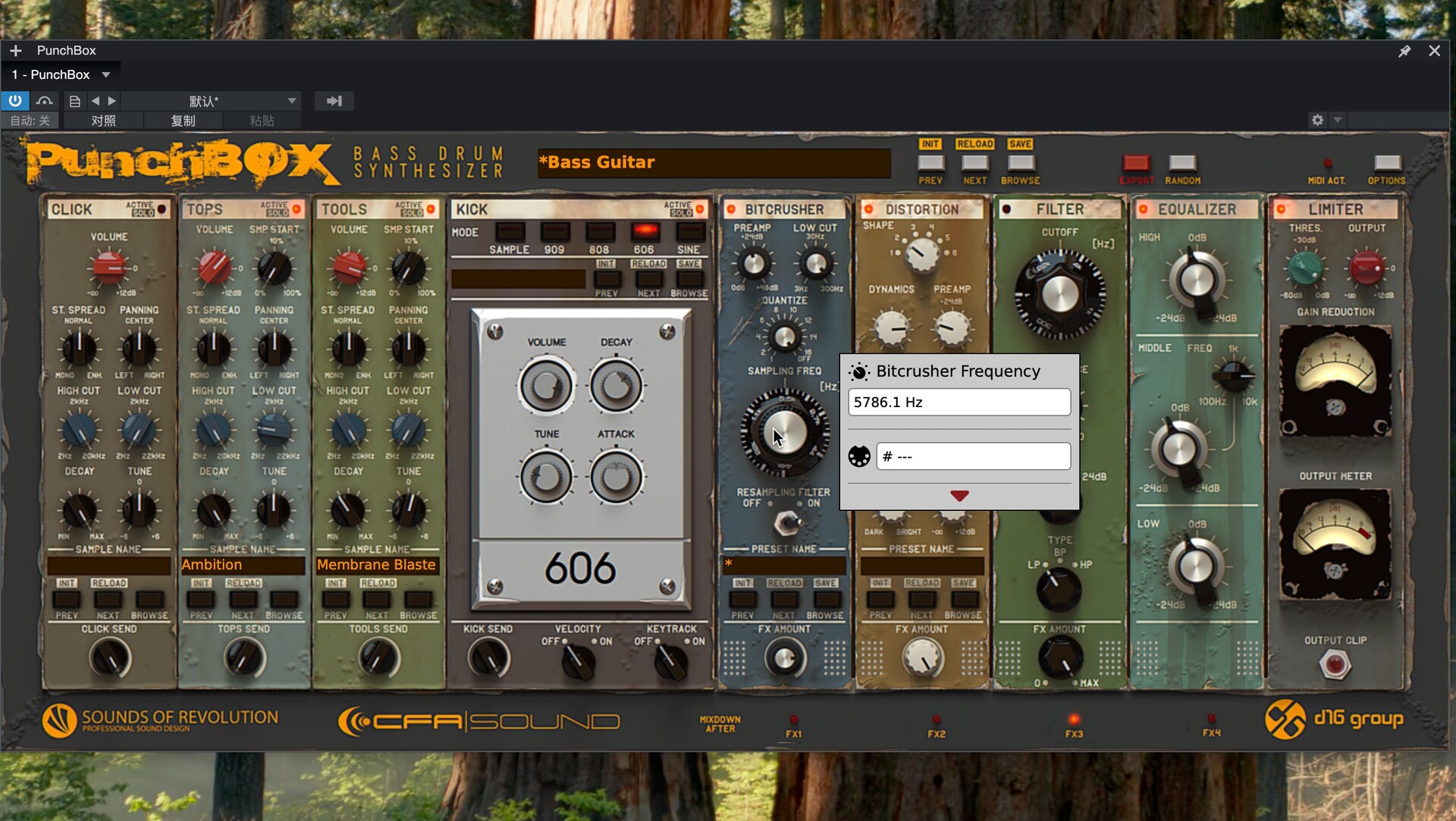
Task: Click the 自动: 关 automation label
Action: tap(30, 121)
